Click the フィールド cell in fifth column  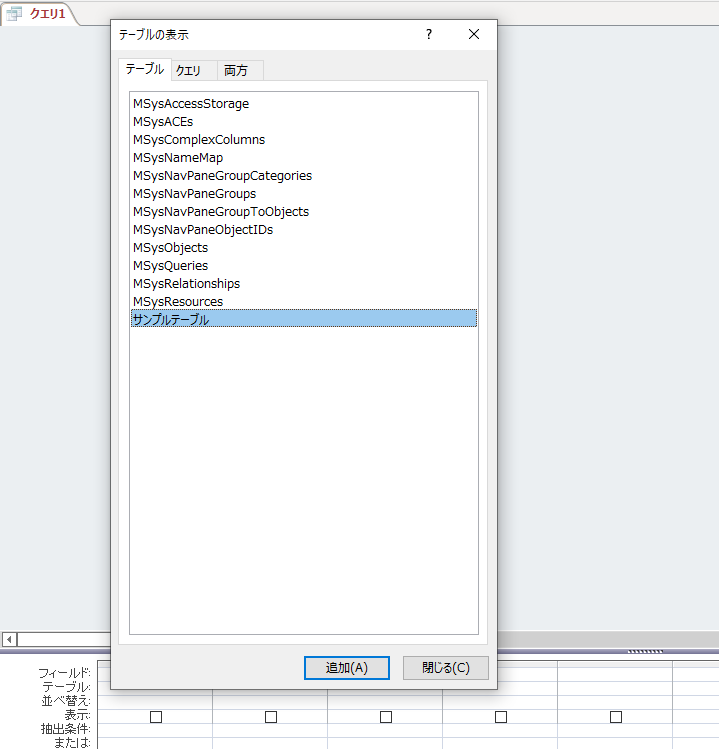[615, 674]
